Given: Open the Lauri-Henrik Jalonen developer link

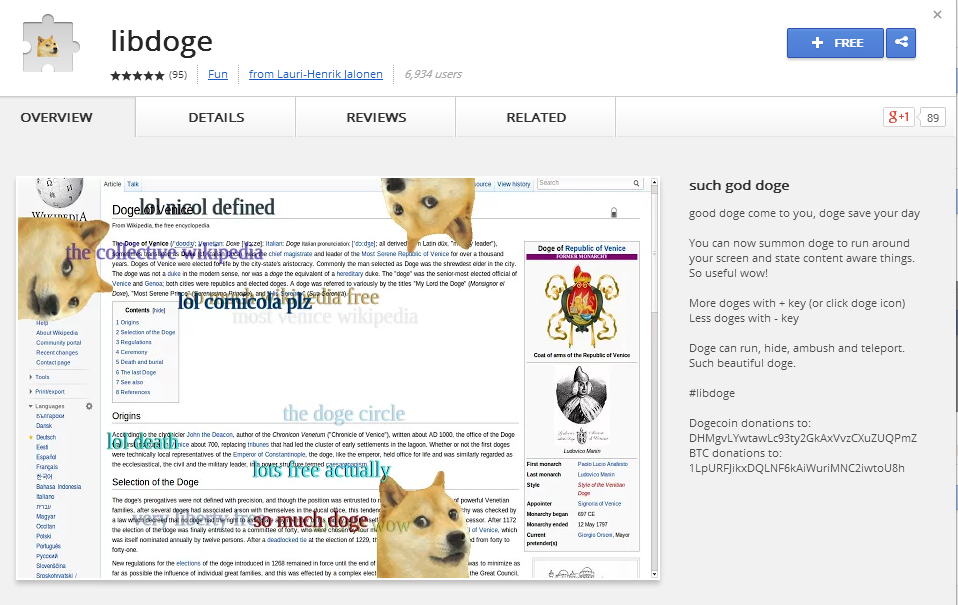Looking at the screenshot, I should 316,74.
